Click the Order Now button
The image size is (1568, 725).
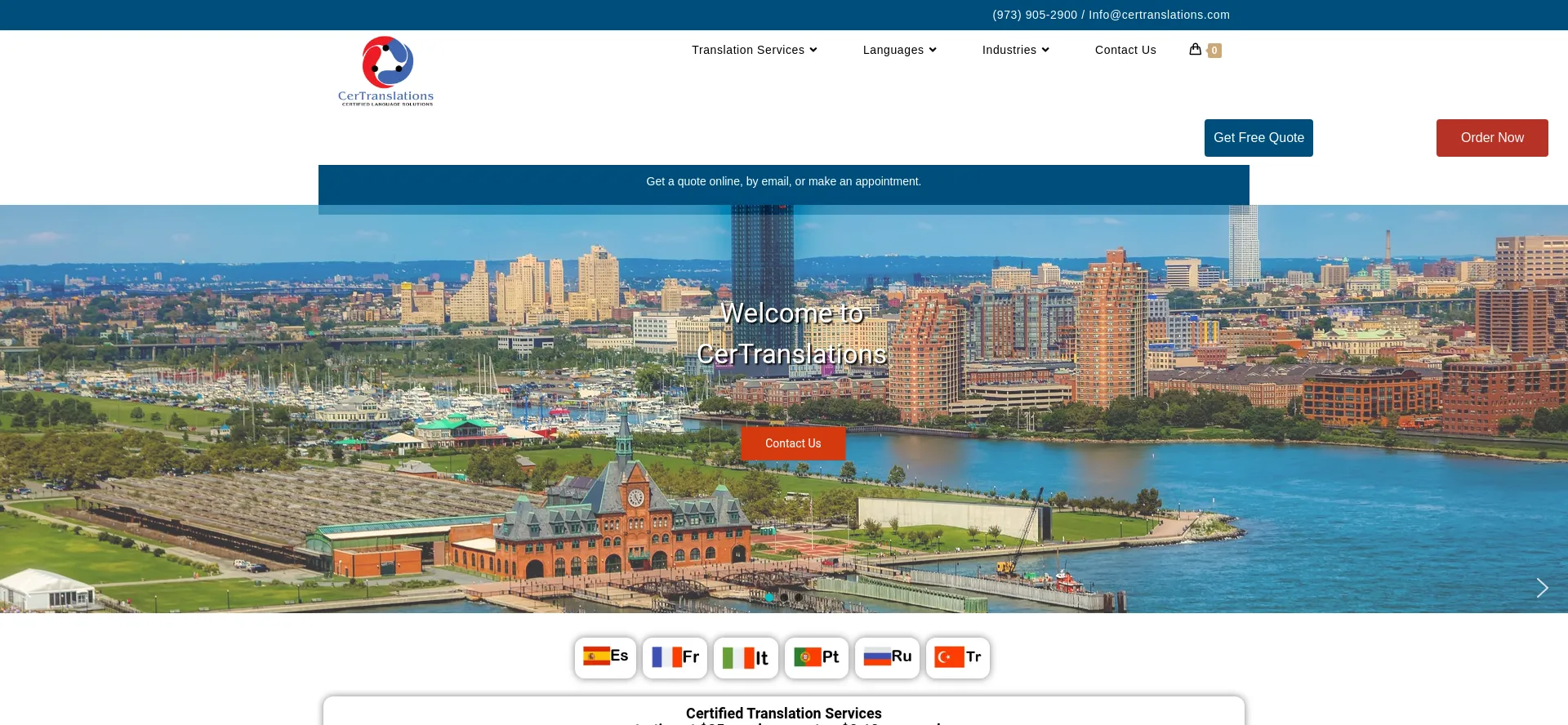click(1492, 138)
